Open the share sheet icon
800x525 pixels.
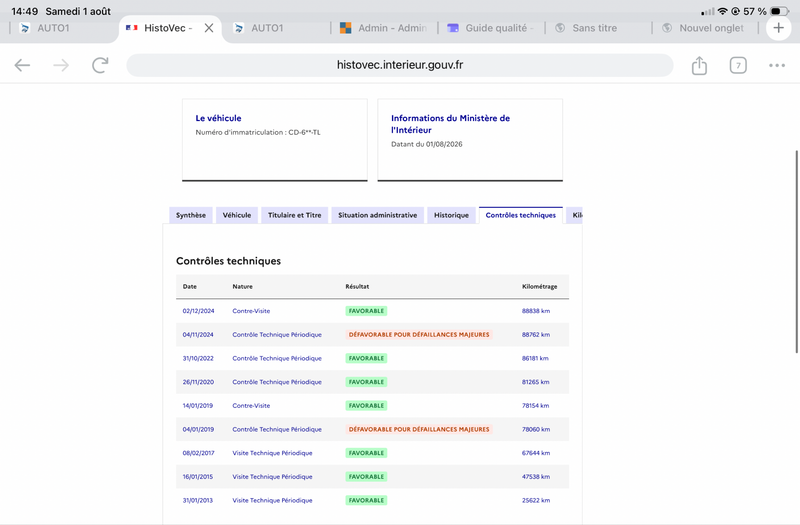(x=699, y=65)
